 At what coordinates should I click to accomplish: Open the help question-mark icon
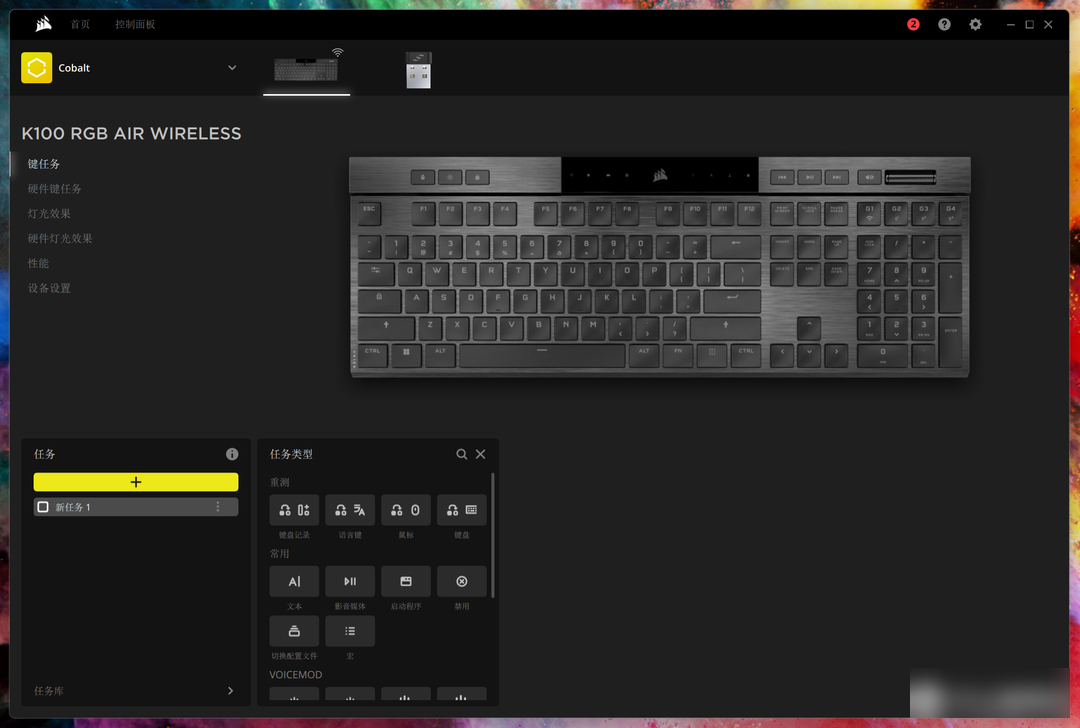coord(944,24)
